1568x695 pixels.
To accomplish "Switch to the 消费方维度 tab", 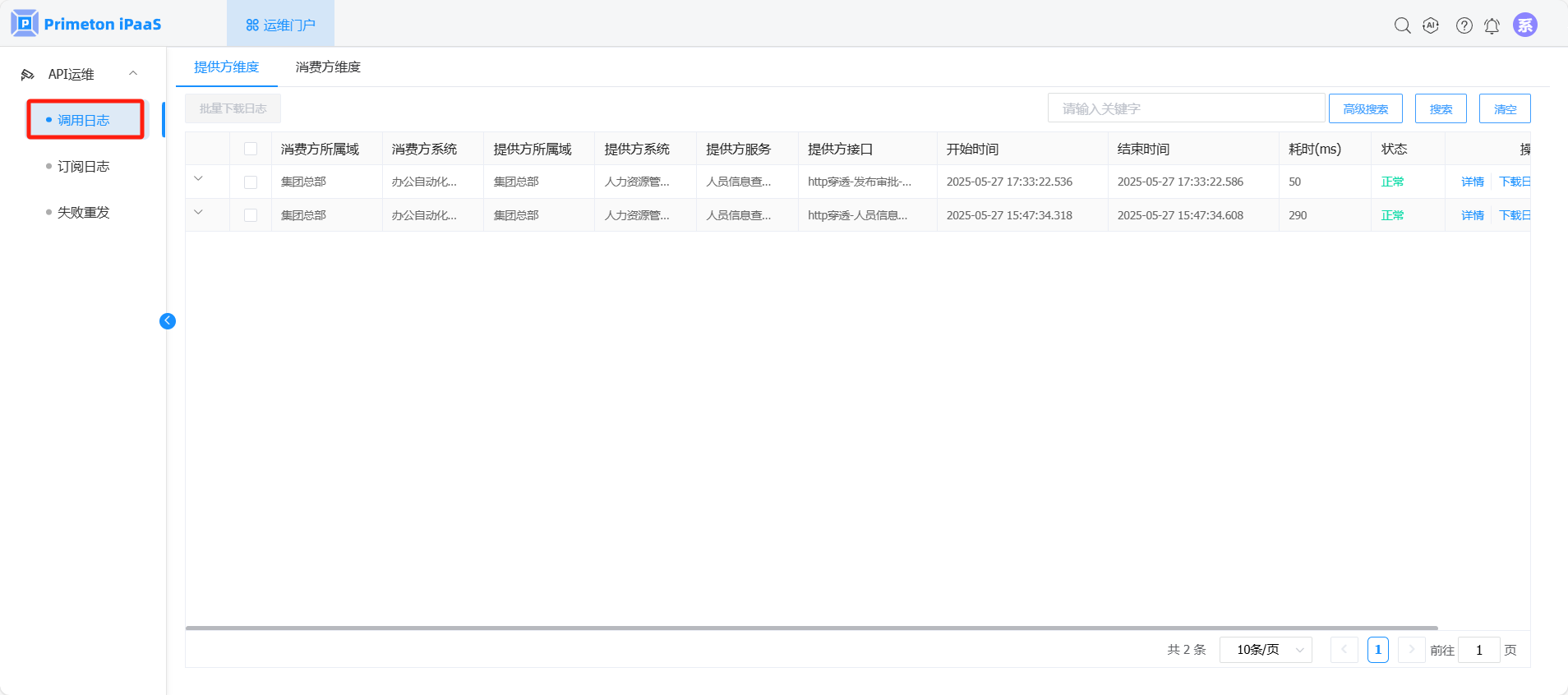I will click(x=328, y=67).
